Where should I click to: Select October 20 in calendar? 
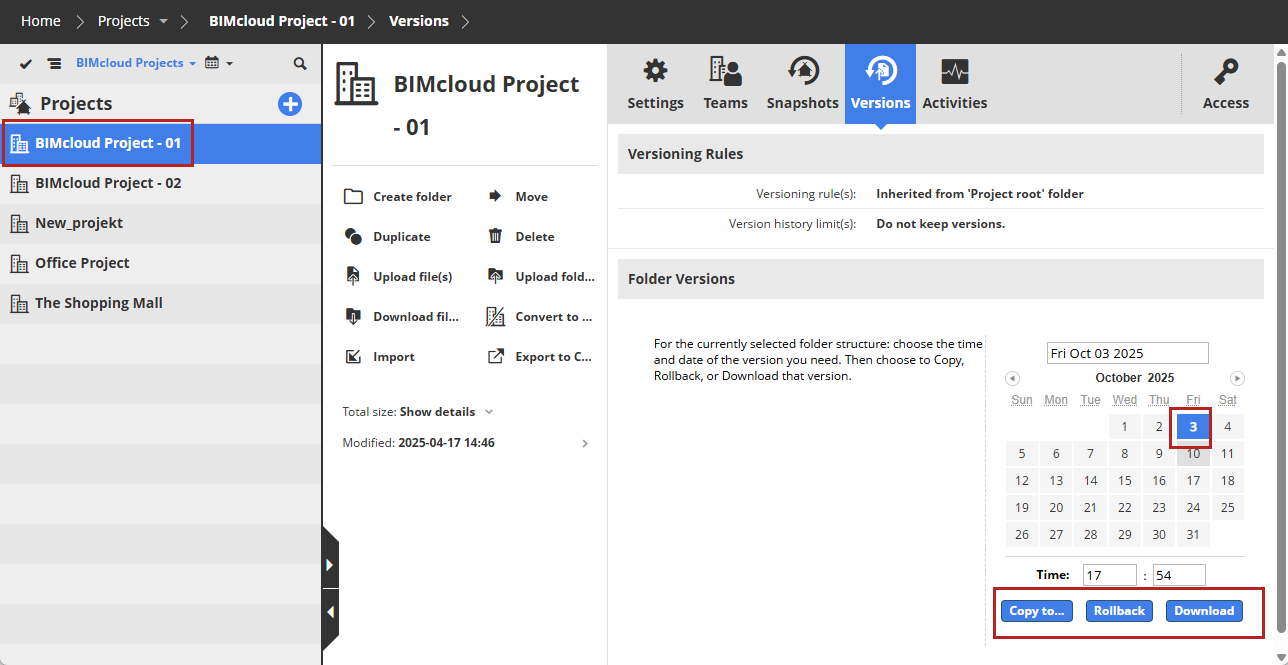[1056, 508]
